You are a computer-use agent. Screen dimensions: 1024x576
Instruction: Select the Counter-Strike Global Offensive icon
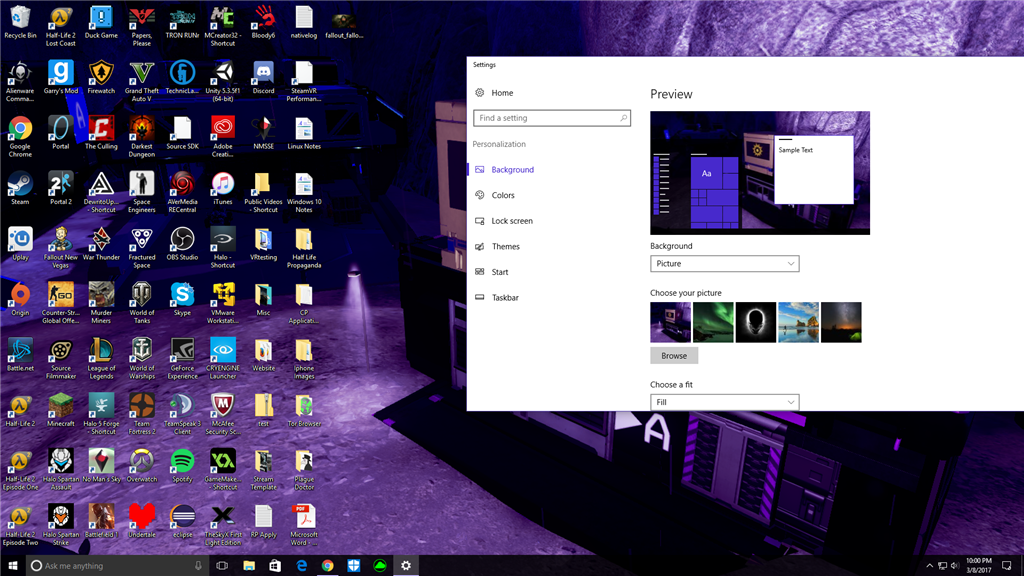point(61,304)
